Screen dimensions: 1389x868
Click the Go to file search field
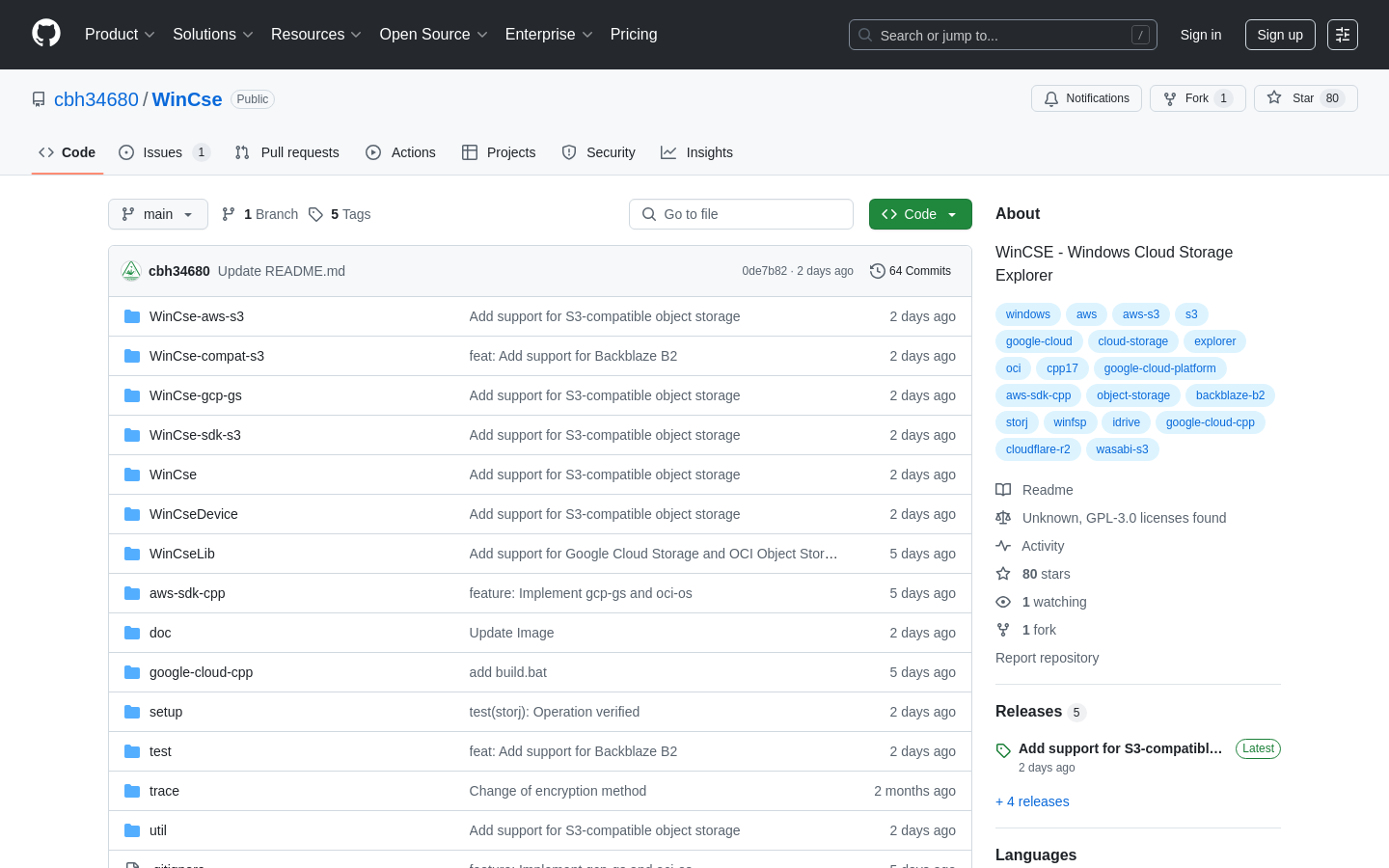point(741,214)
